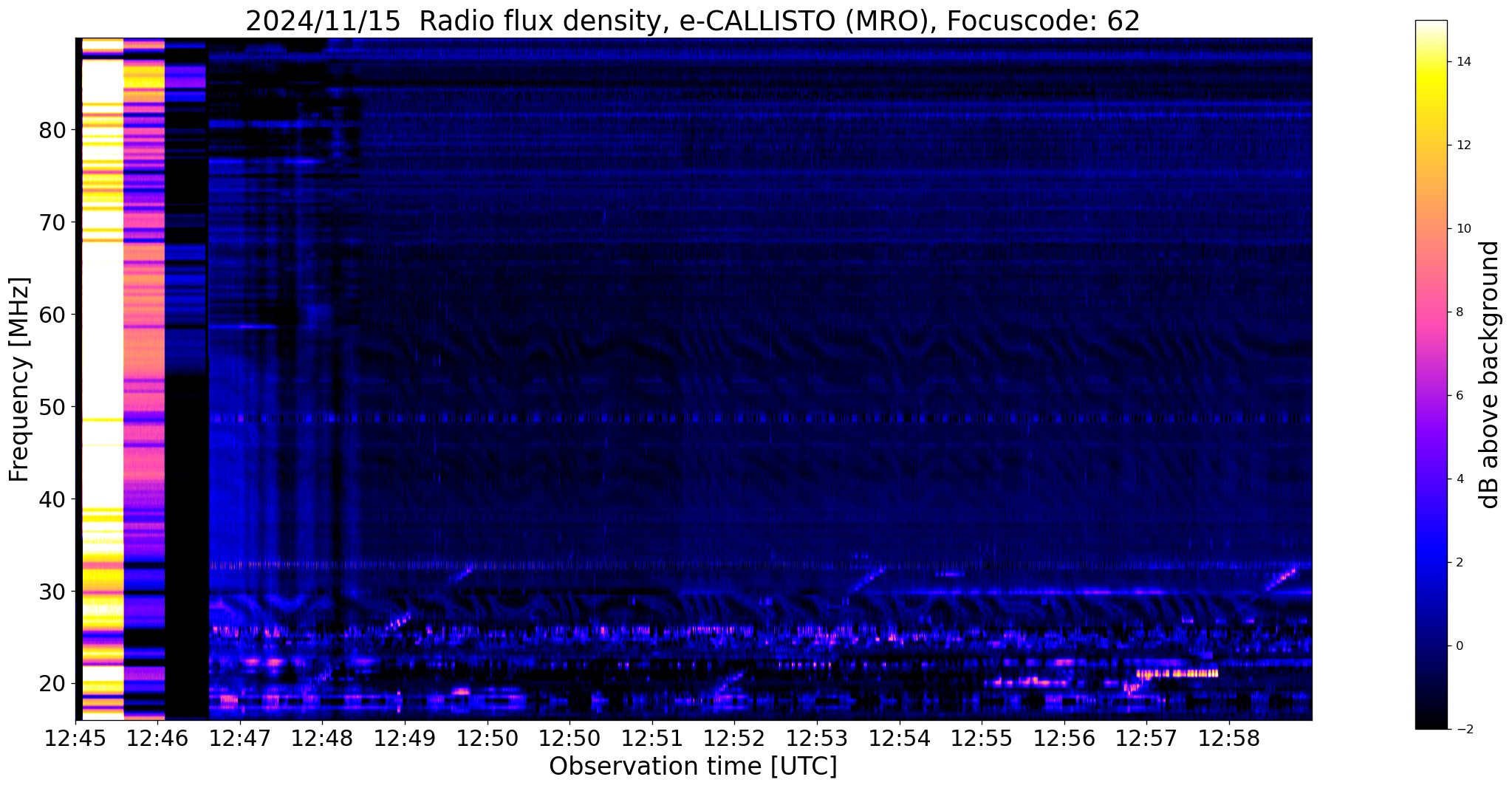This screenshot has width=1512, height=788.
Task: Click the 12:48 time tick label
Action: click(x=323, y=739)
